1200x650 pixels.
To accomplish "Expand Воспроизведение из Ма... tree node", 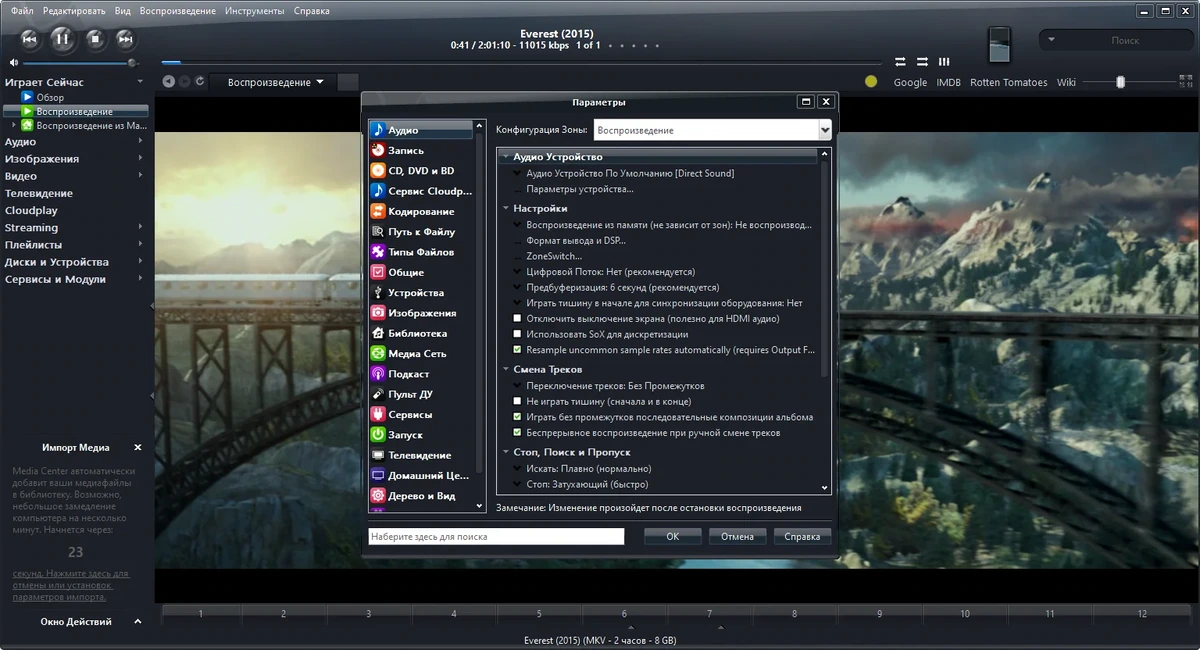I will click(13, 126).
